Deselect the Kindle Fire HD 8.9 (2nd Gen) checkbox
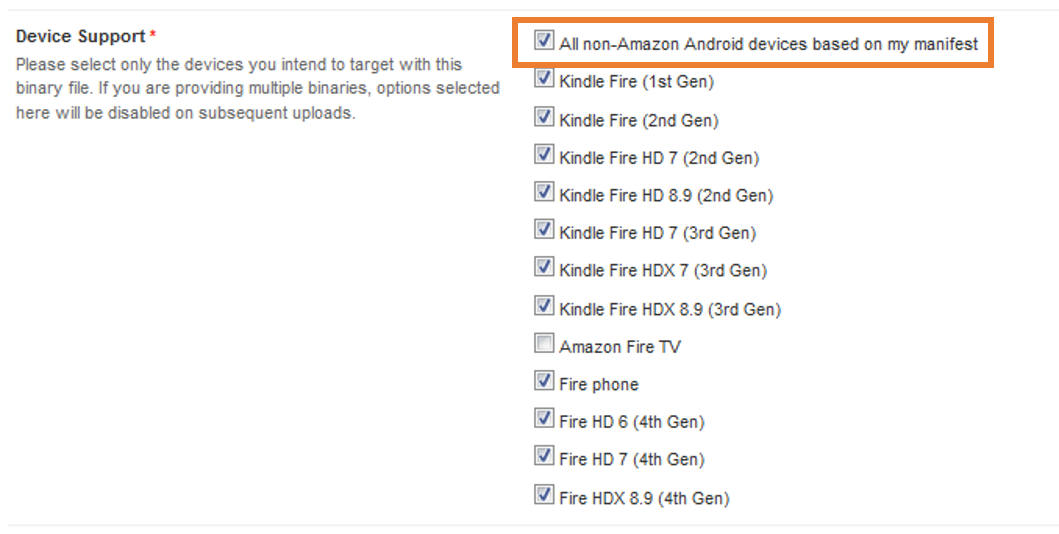The height and width of the screenshot is (534, 1059). pyautogui.click(x=544, y=192)
